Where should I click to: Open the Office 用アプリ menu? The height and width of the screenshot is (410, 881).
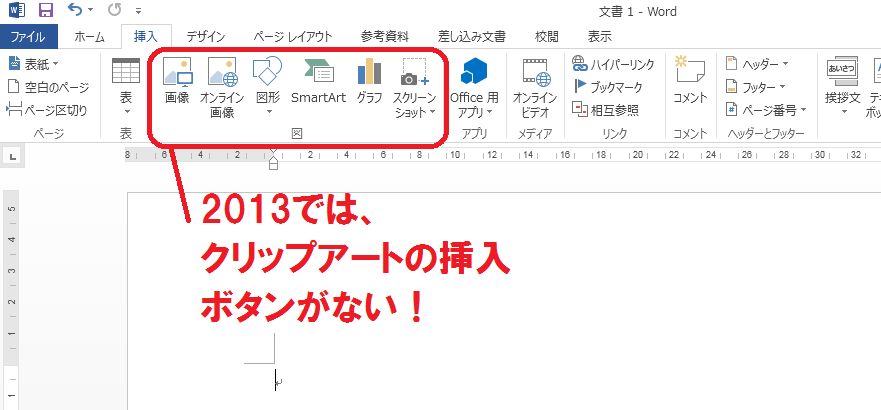pyautogui.click(x=474, y=89)
